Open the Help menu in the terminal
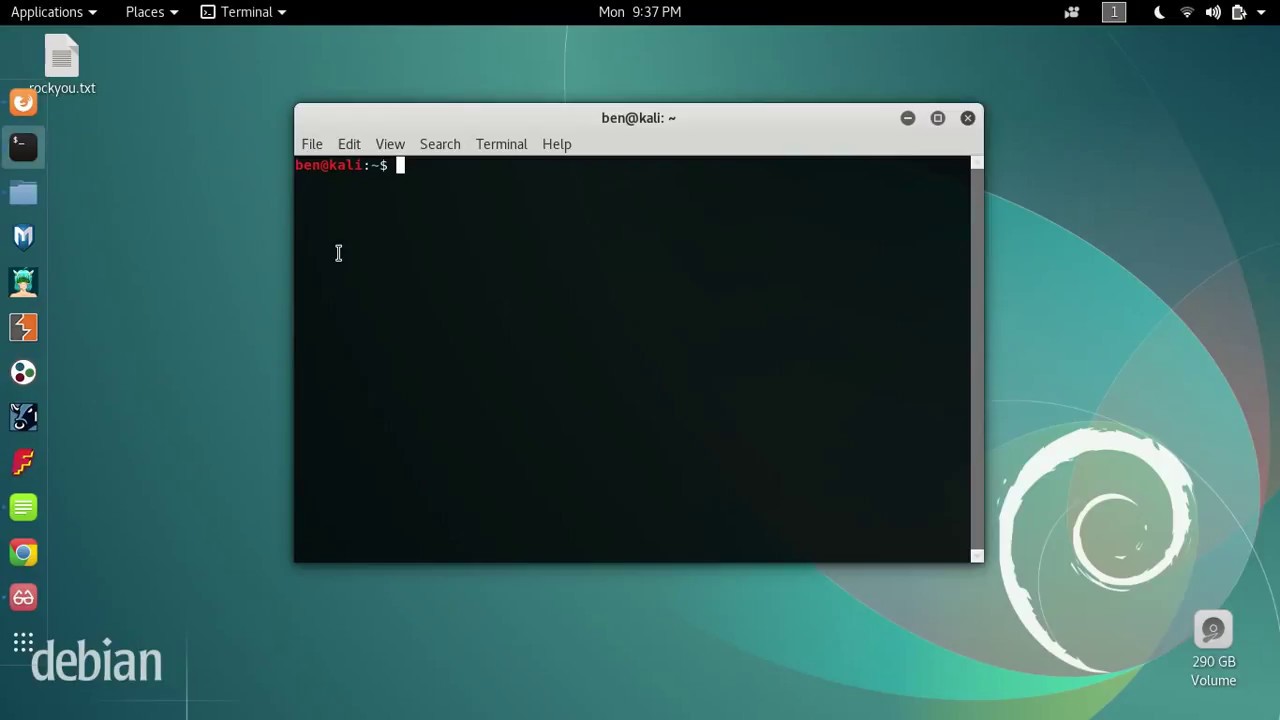 (557, 144)
